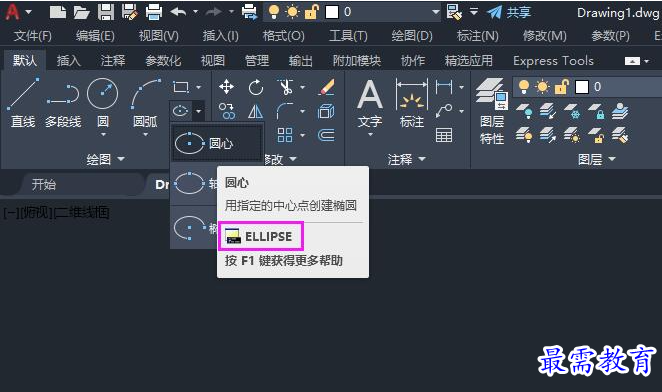Screen dimensions: 662x392
Task: Toggle layer lock padlock in Layers panel
Action: (x=562, y=87)
